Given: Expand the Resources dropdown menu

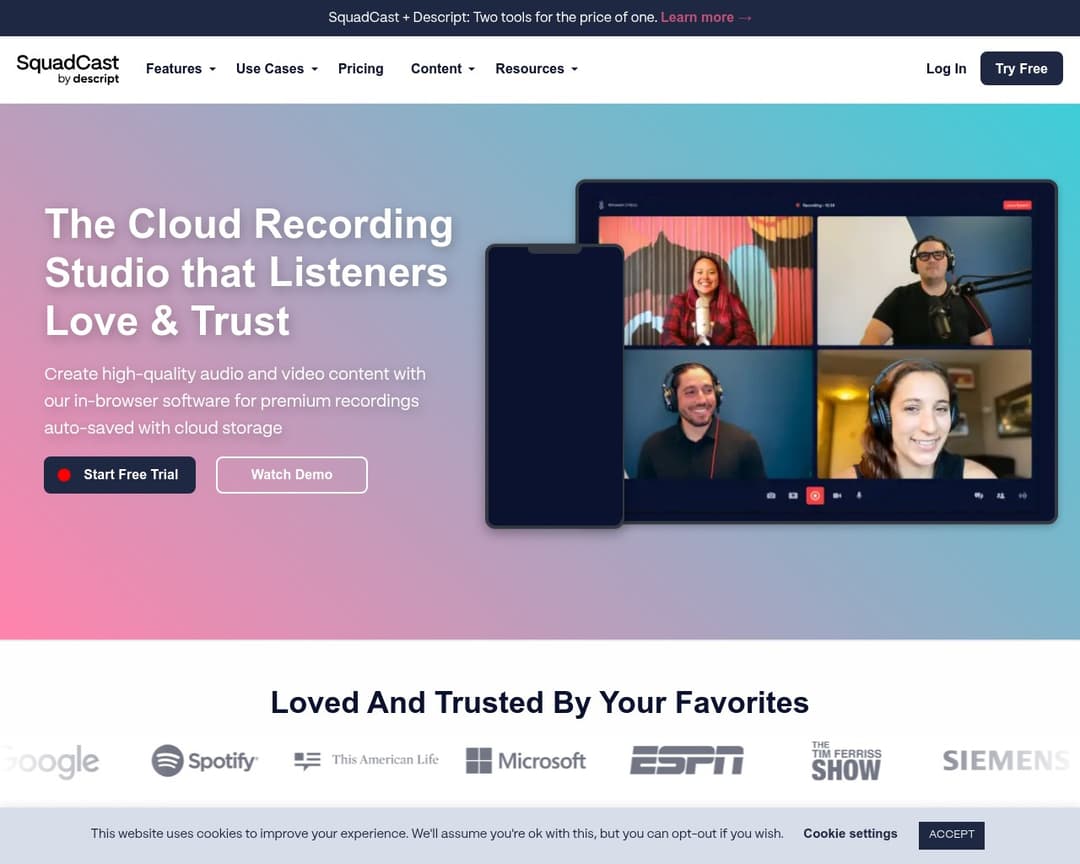Looking at the screenshot, I should [x=536, y=69].
